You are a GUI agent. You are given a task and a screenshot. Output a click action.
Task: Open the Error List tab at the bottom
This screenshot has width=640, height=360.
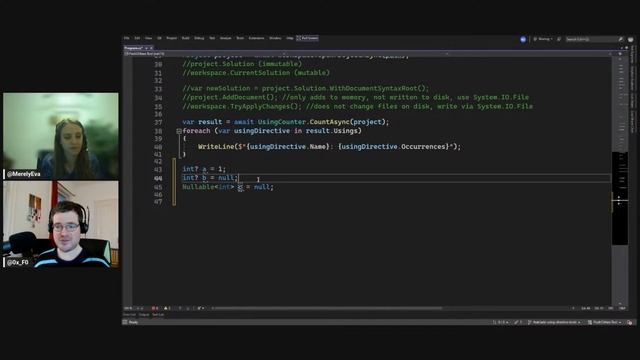tap(129, 315)
